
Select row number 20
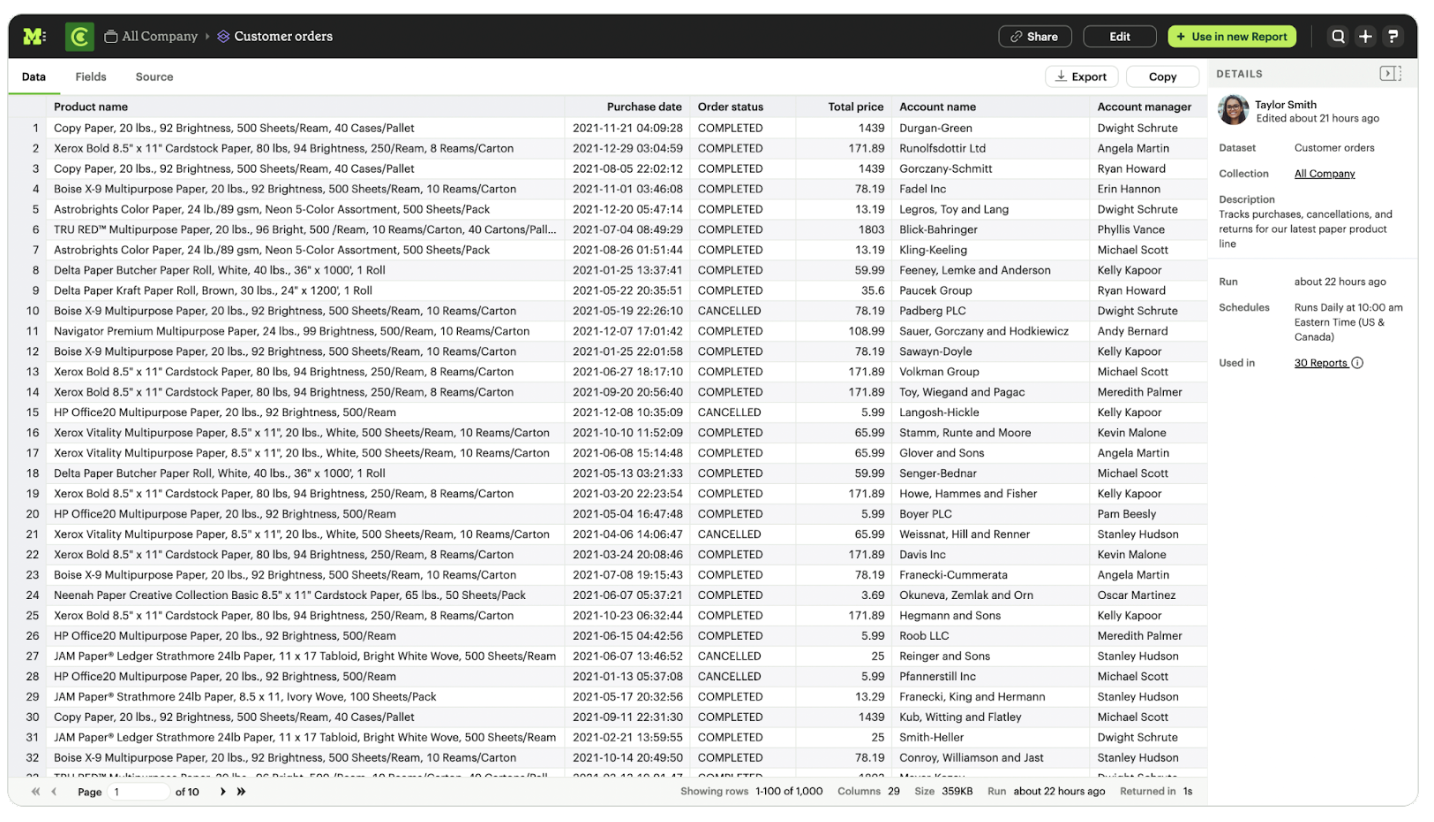coord(27,514)
